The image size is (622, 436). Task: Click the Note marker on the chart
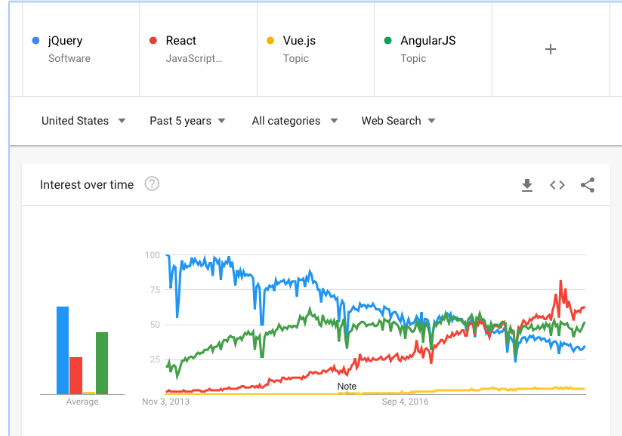pyautogui.click(x=347, y=386)
